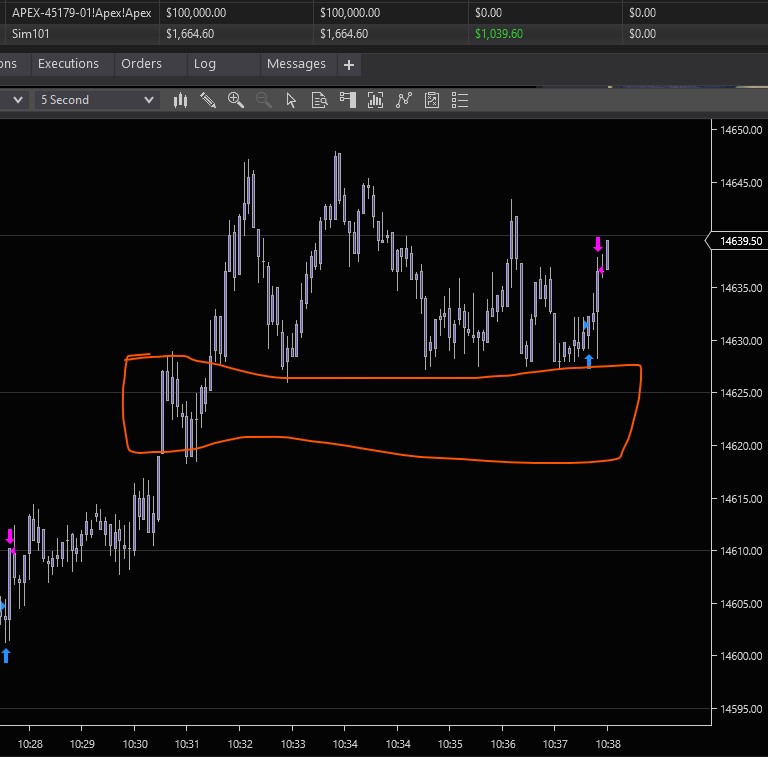Open the Messages tab
768x757 pixels.
click(x=296, y=64)
